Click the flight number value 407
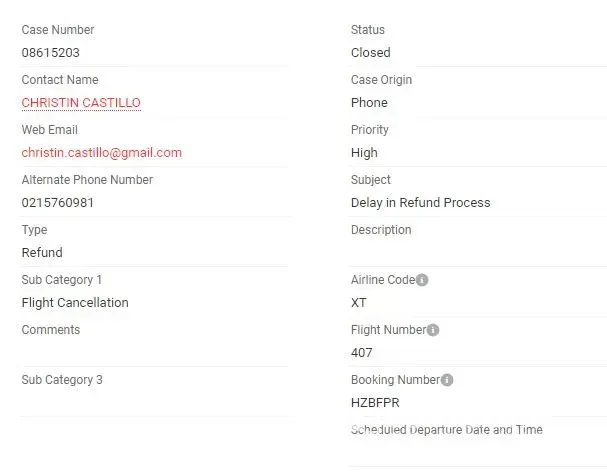607x473 pixels. click(362, 353)
